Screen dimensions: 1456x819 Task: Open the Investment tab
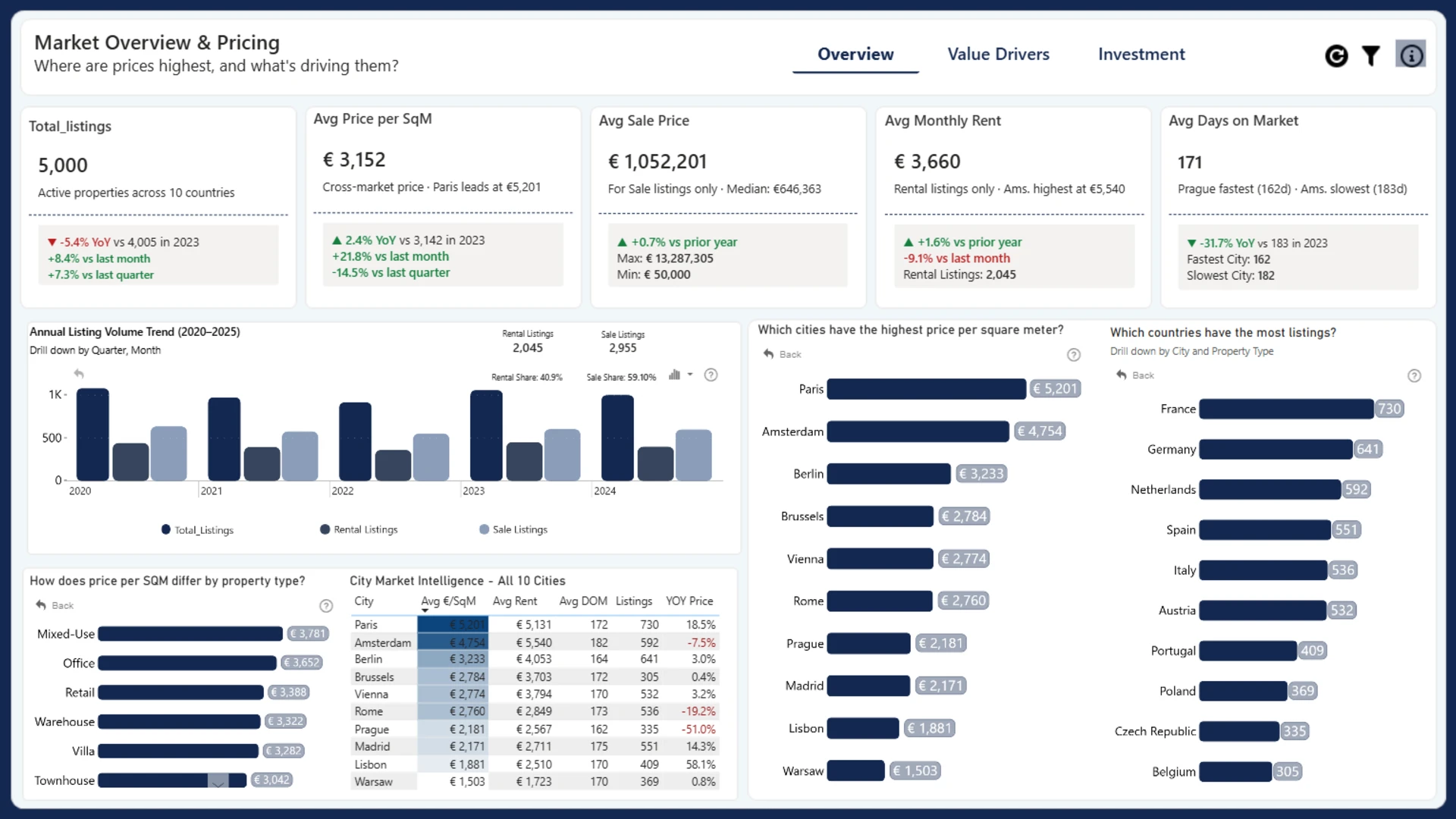pos(1141,55)
